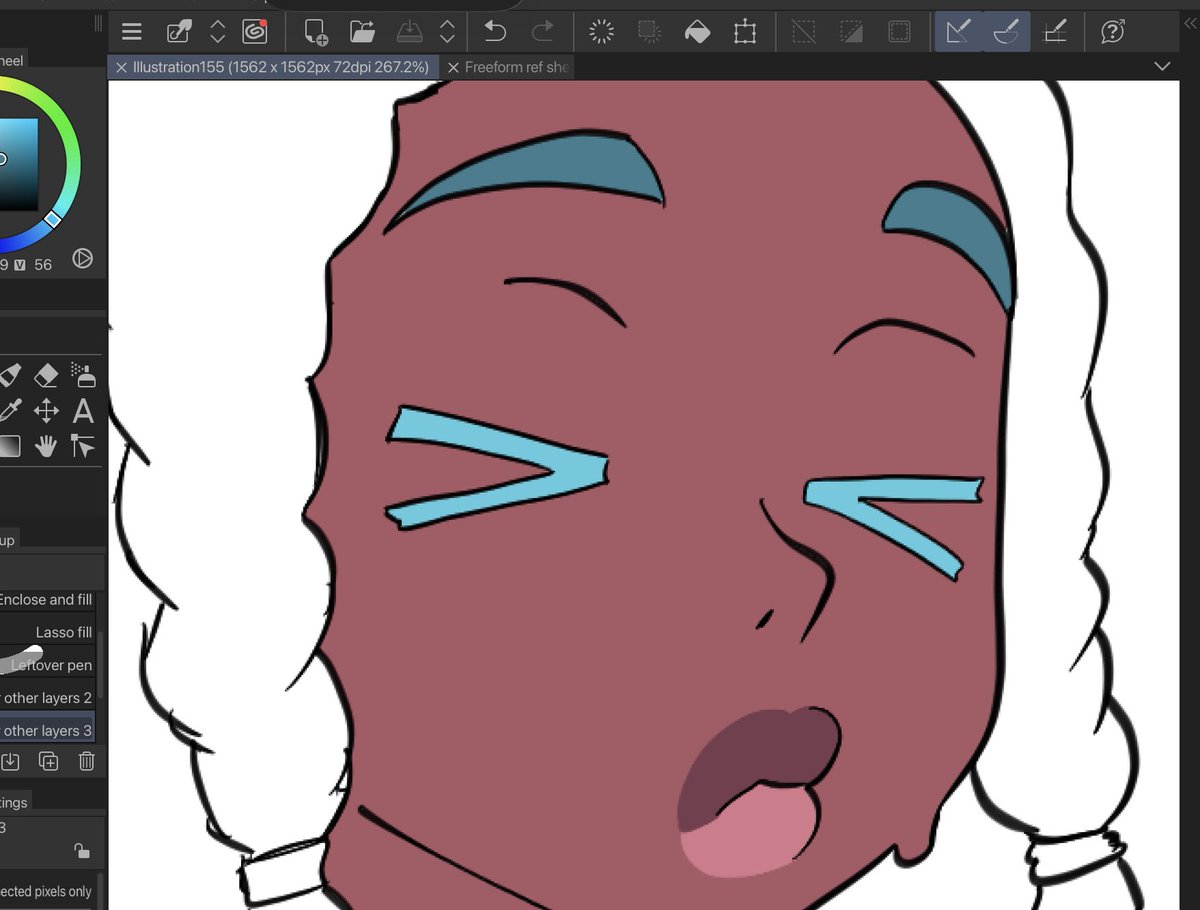Open the sub tool group tab
The width and height of the screenshot is (1200, 910).
click(x=8, y=540)
